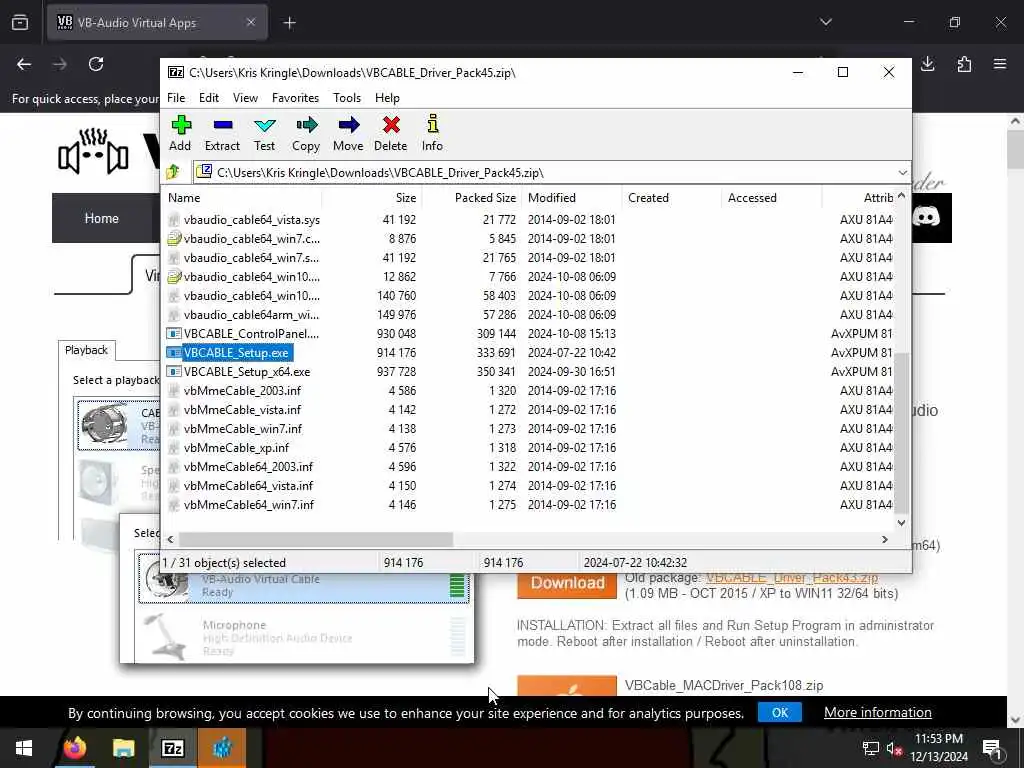The height and width of the screenshot is (768, 1024).
Task: Sort by the Accessed column header
Action: tap(771, 198)
